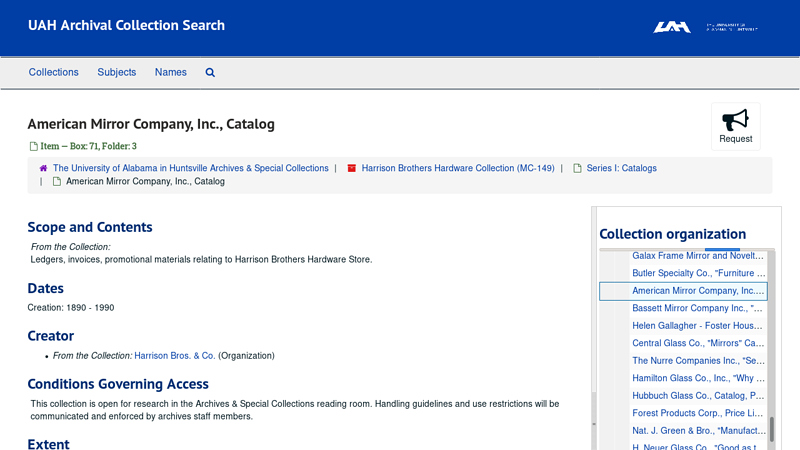
Task: Click the red archive box icon in breadcrumb
Action: pyautogui.click(x=352, y=168)
